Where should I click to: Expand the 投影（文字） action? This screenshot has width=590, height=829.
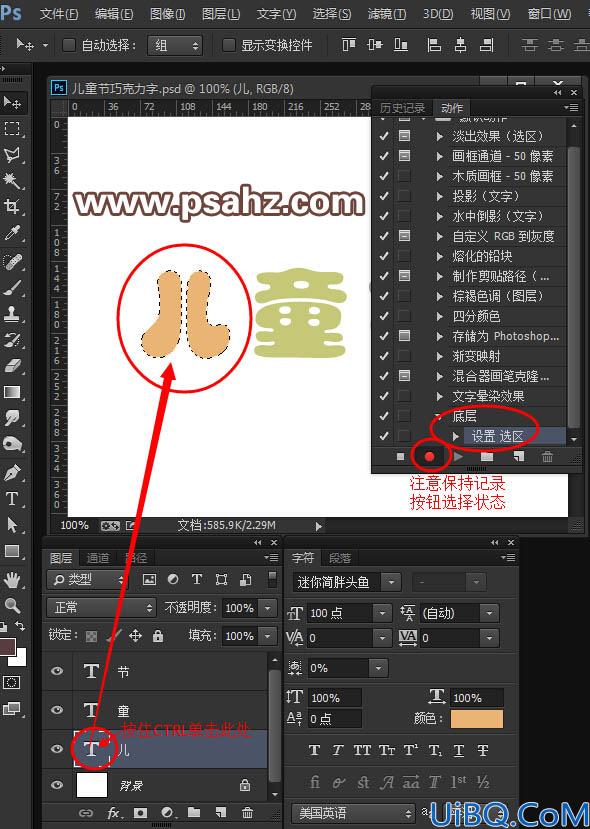point(439,196)
